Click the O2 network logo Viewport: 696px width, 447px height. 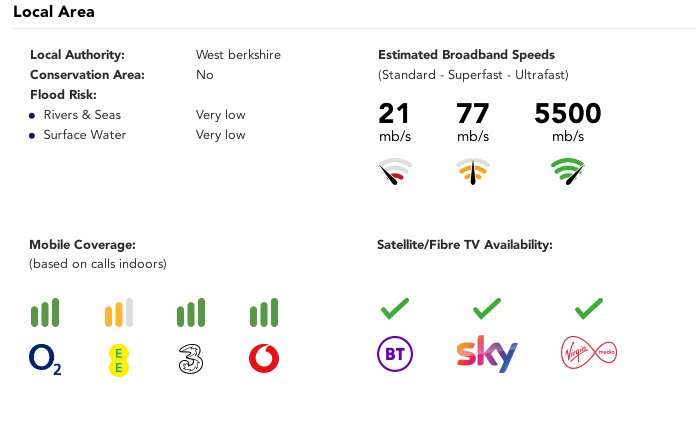(45, 359)
